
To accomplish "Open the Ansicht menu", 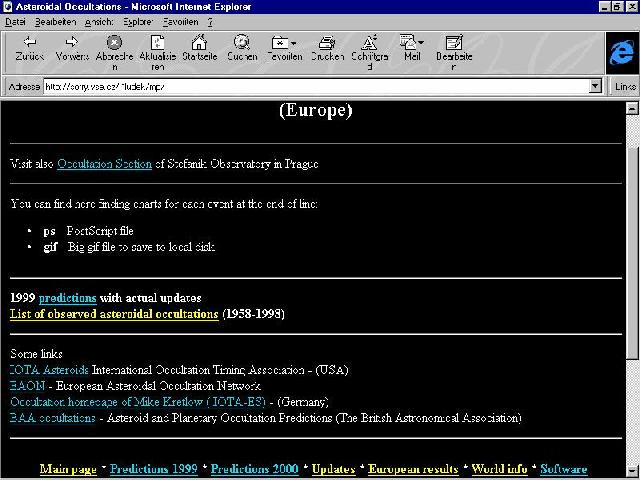I will tap(99, 20).
